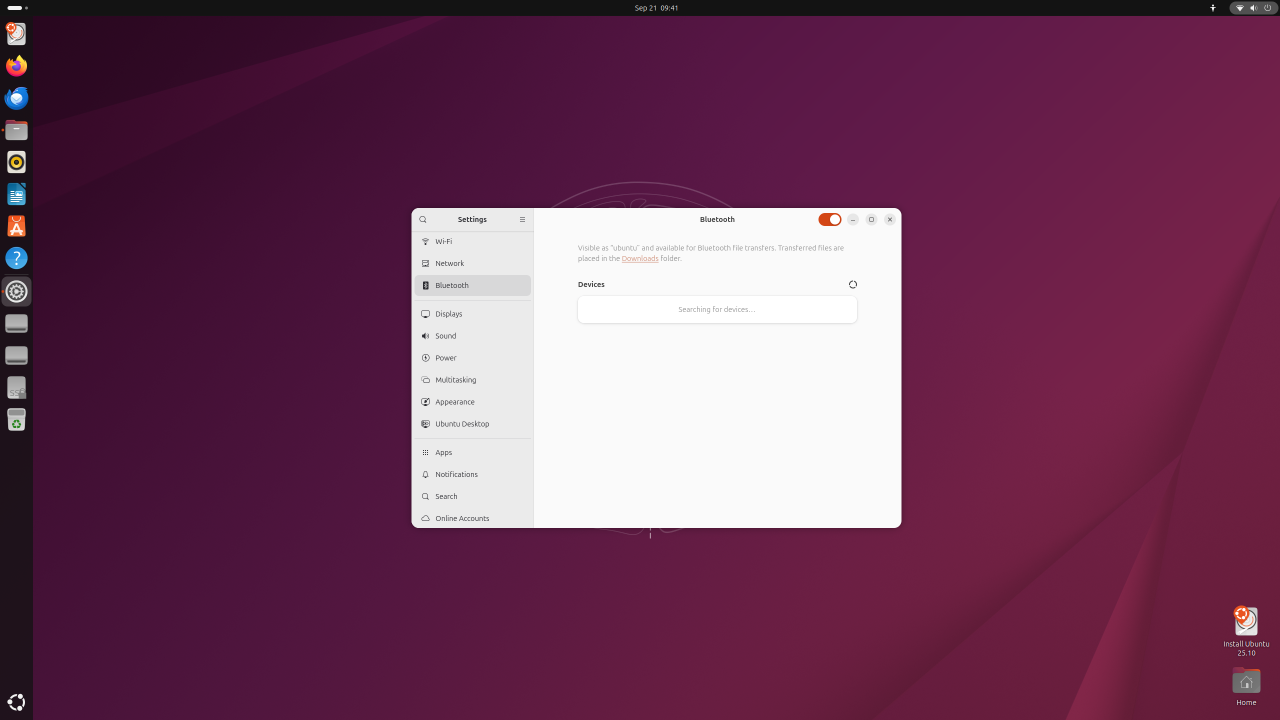Image resolution: width=1280 pixels, height=720 pixels.
Task: Open Thunderbird Mail from the dock
Action: [16, 98]
